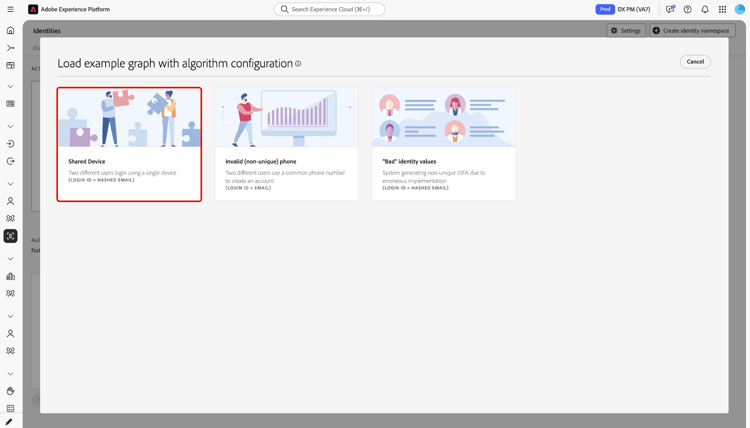Image resolution: width=750 pixels, height=428 pixels.
Task: Go to Home in the sidebar
Action: [11, 31]
